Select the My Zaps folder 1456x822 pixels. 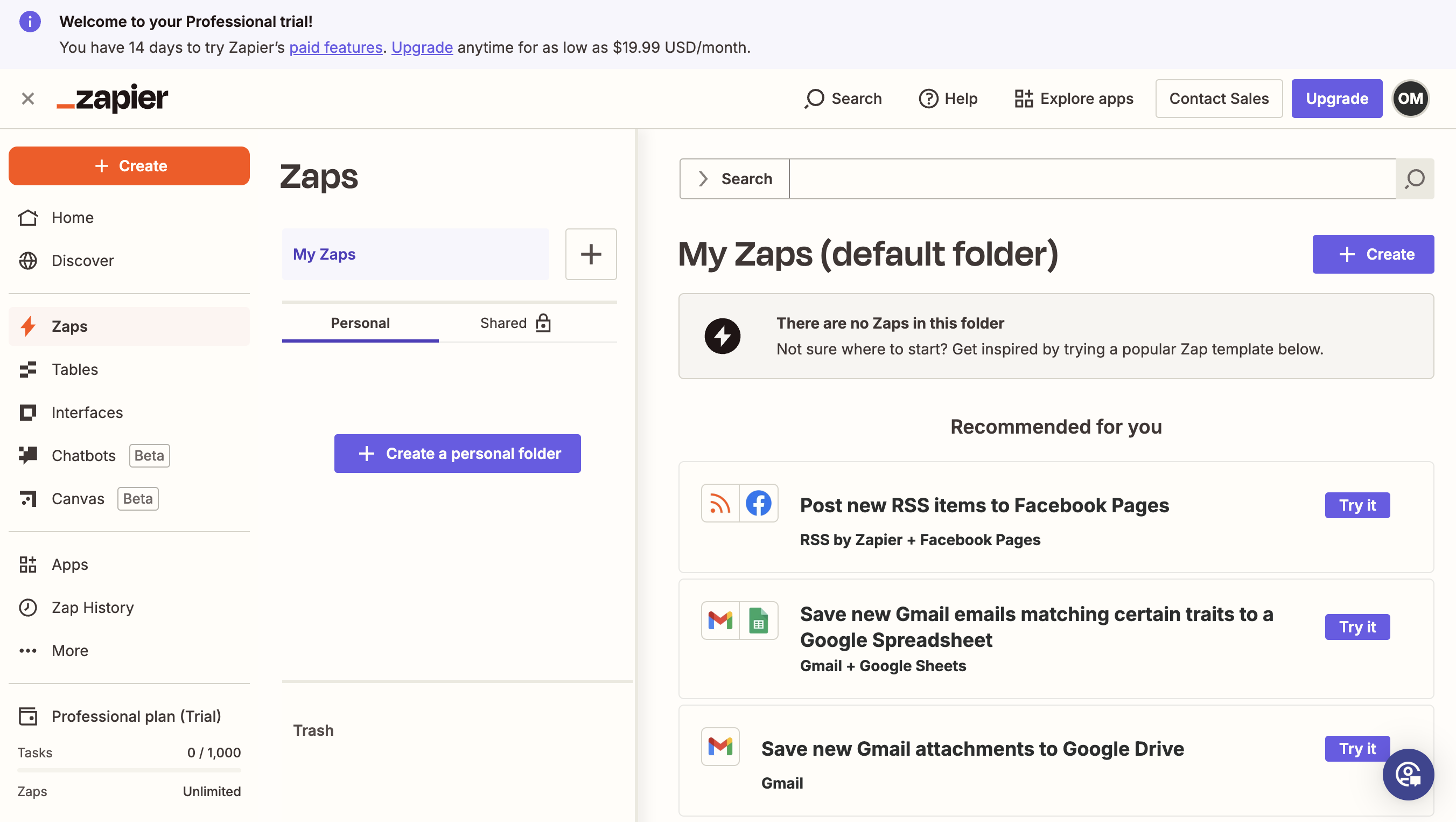coord(415,254)
